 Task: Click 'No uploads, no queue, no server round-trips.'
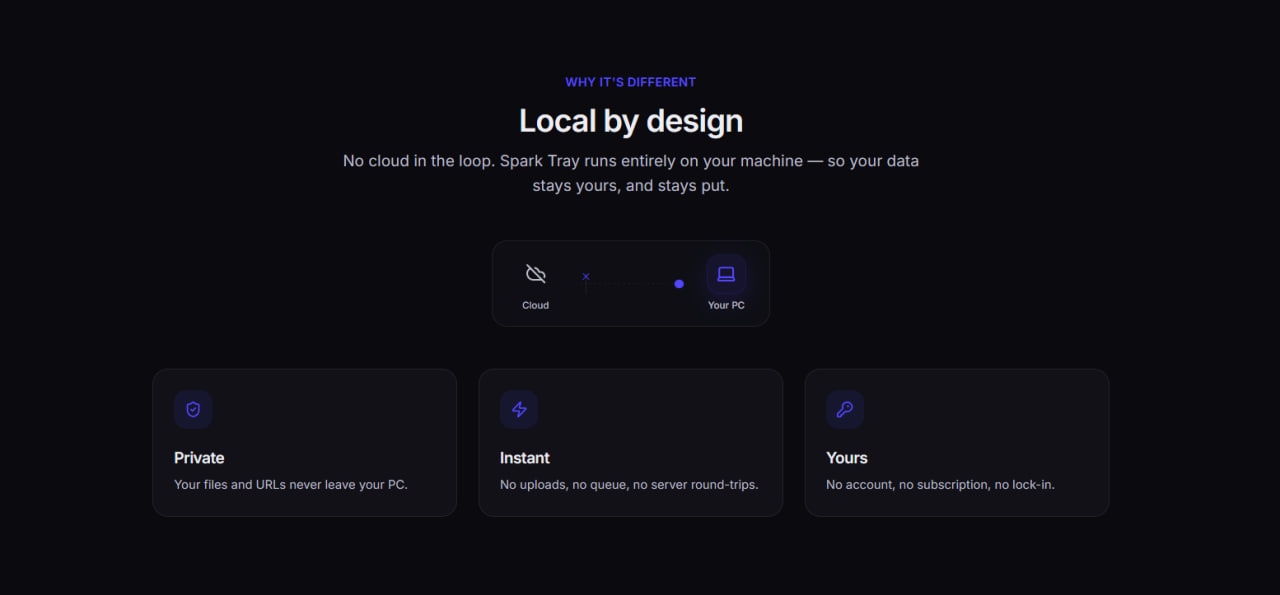tap(629, 484)
